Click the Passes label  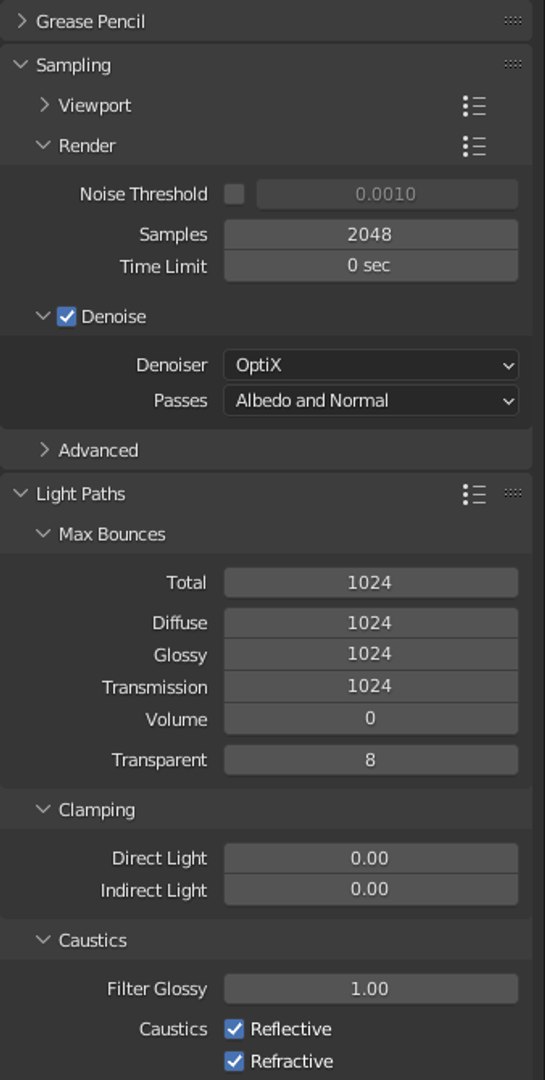coord(181,401)
